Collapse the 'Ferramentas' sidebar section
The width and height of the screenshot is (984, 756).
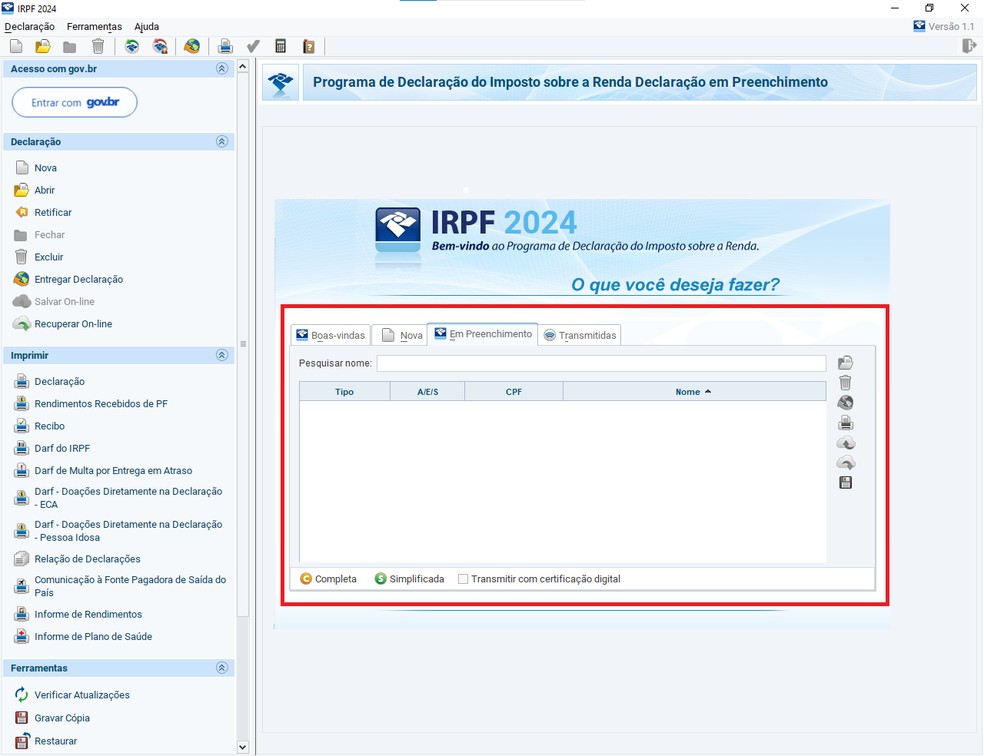(x=222, y=667)
